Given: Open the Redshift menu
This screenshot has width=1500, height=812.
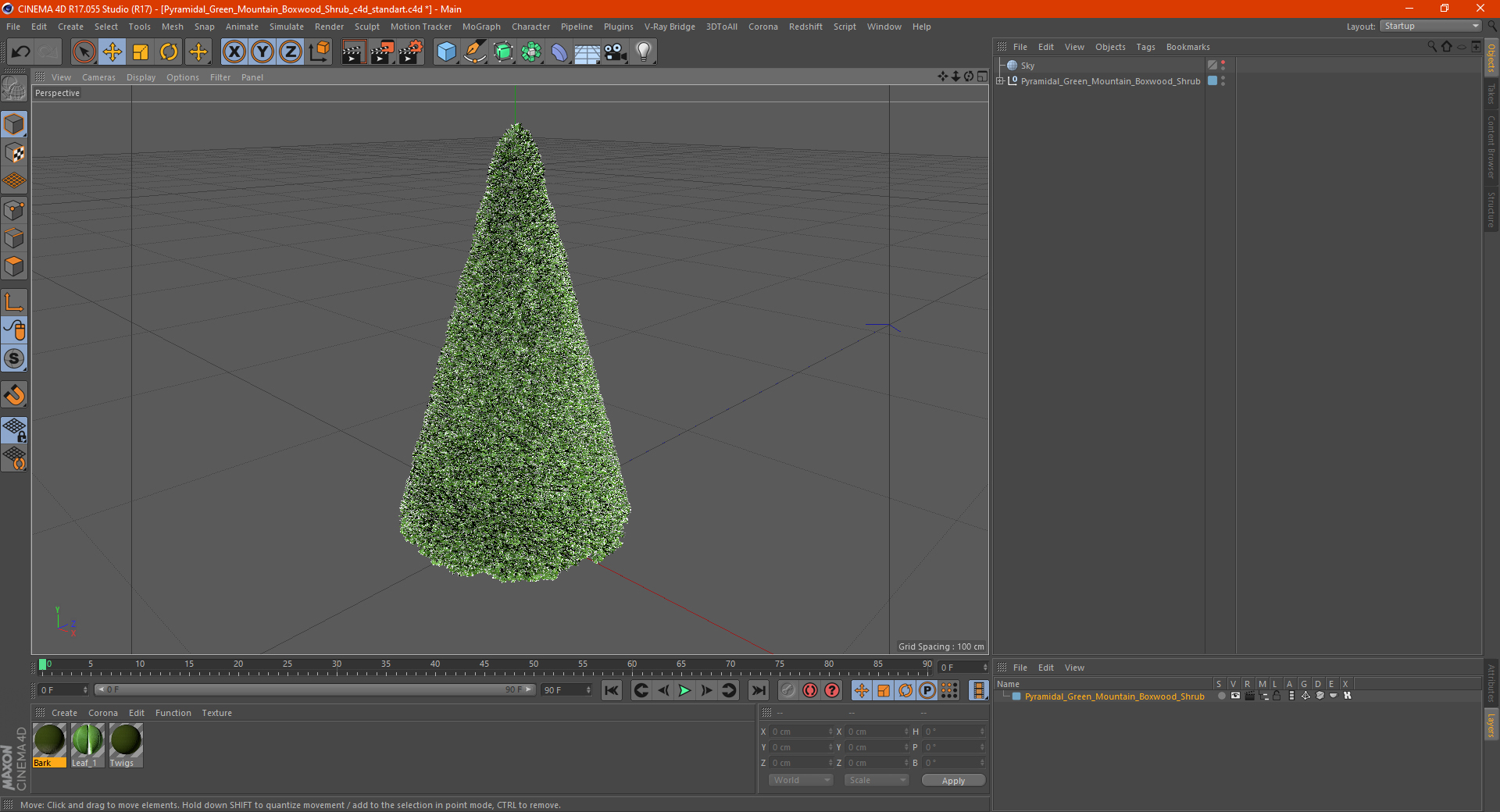Looking at the screenshot, I should (805, 27).
